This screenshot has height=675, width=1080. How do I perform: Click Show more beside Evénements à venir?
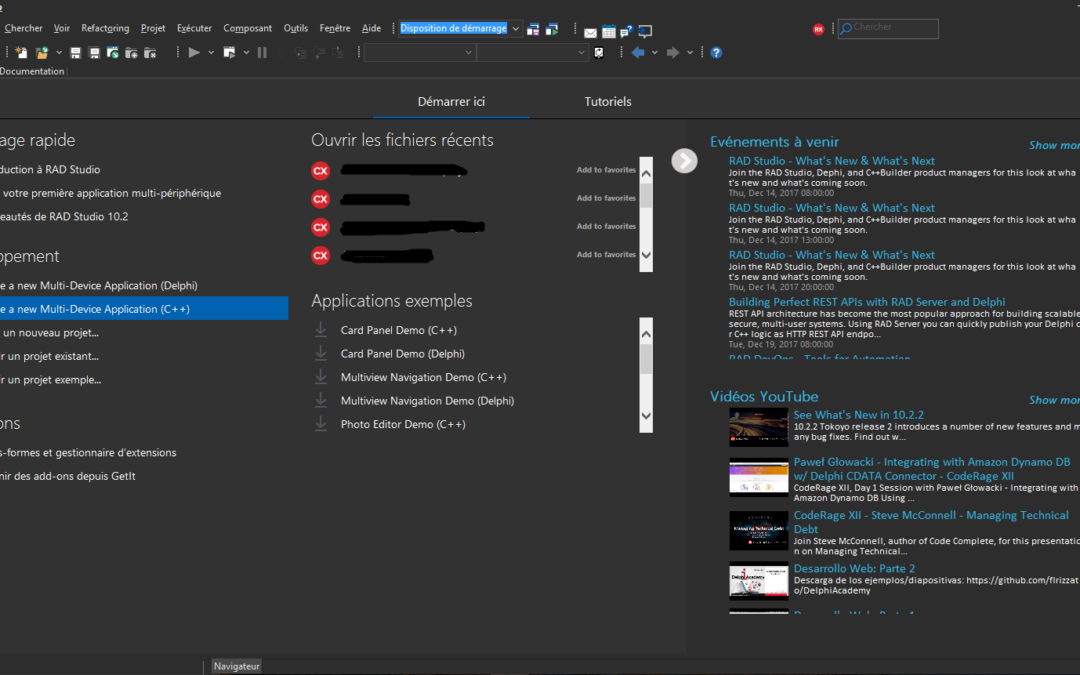(1054, 145)
